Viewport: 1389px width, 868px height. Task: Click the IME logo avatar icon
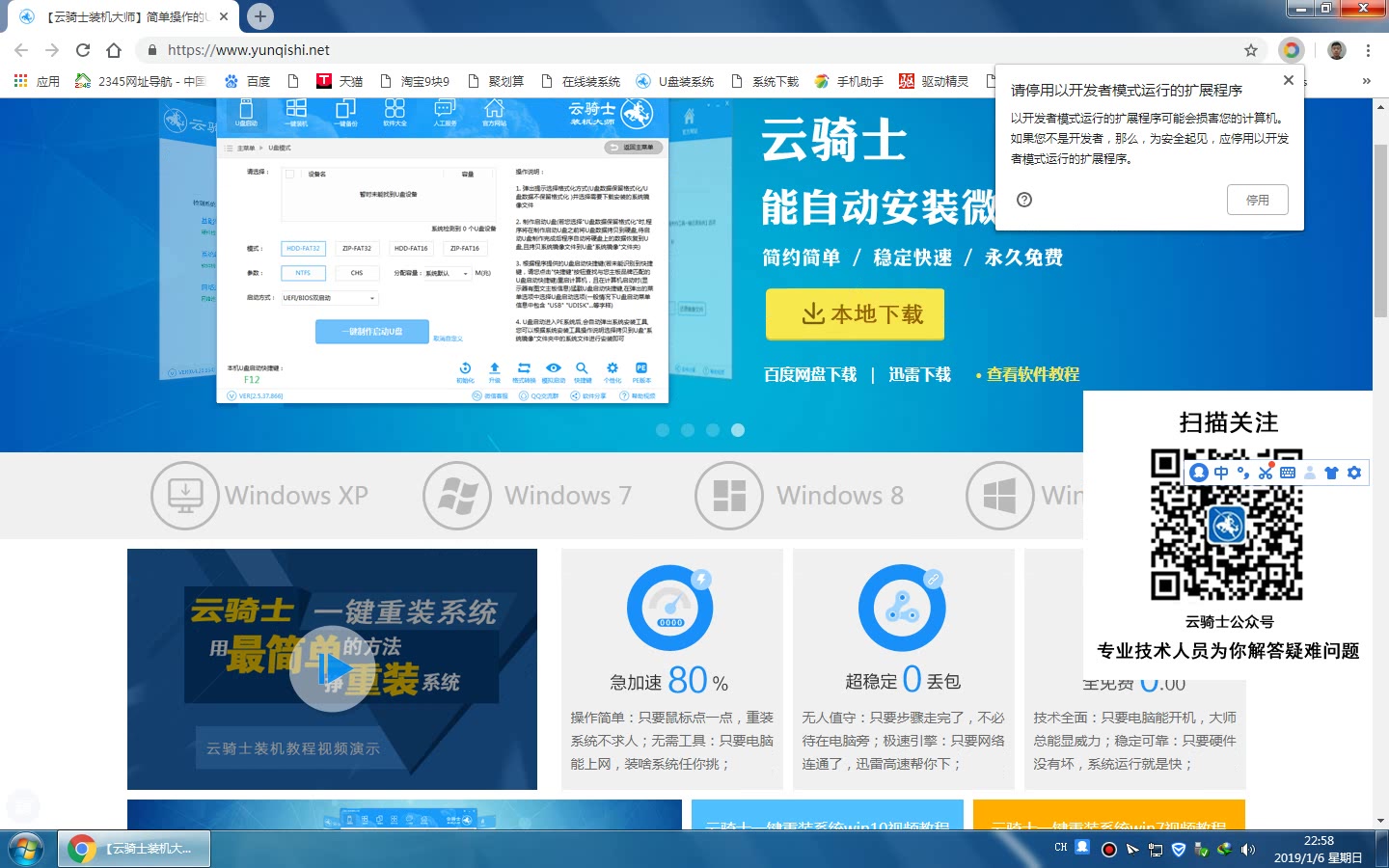point(1199,473)
